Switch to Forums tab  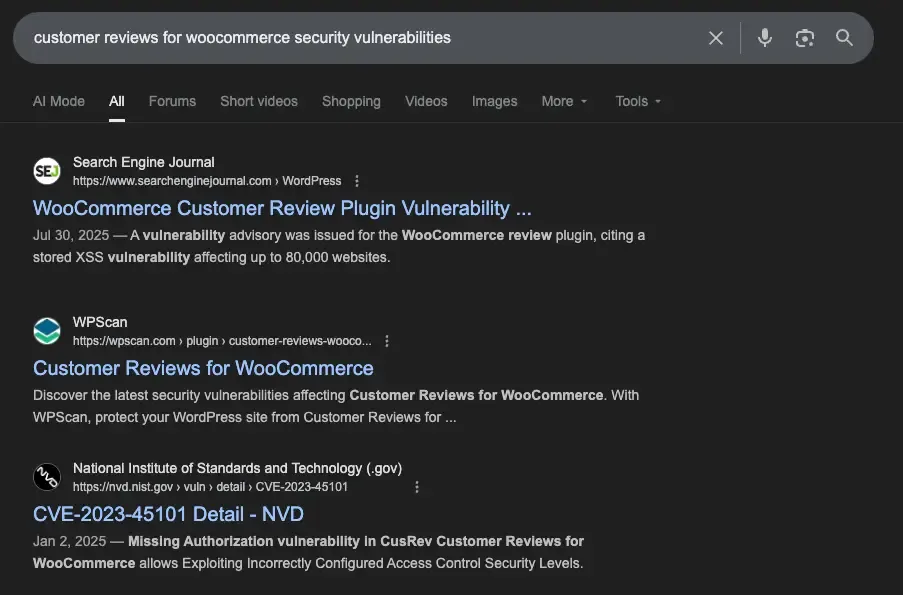(172, 101)
